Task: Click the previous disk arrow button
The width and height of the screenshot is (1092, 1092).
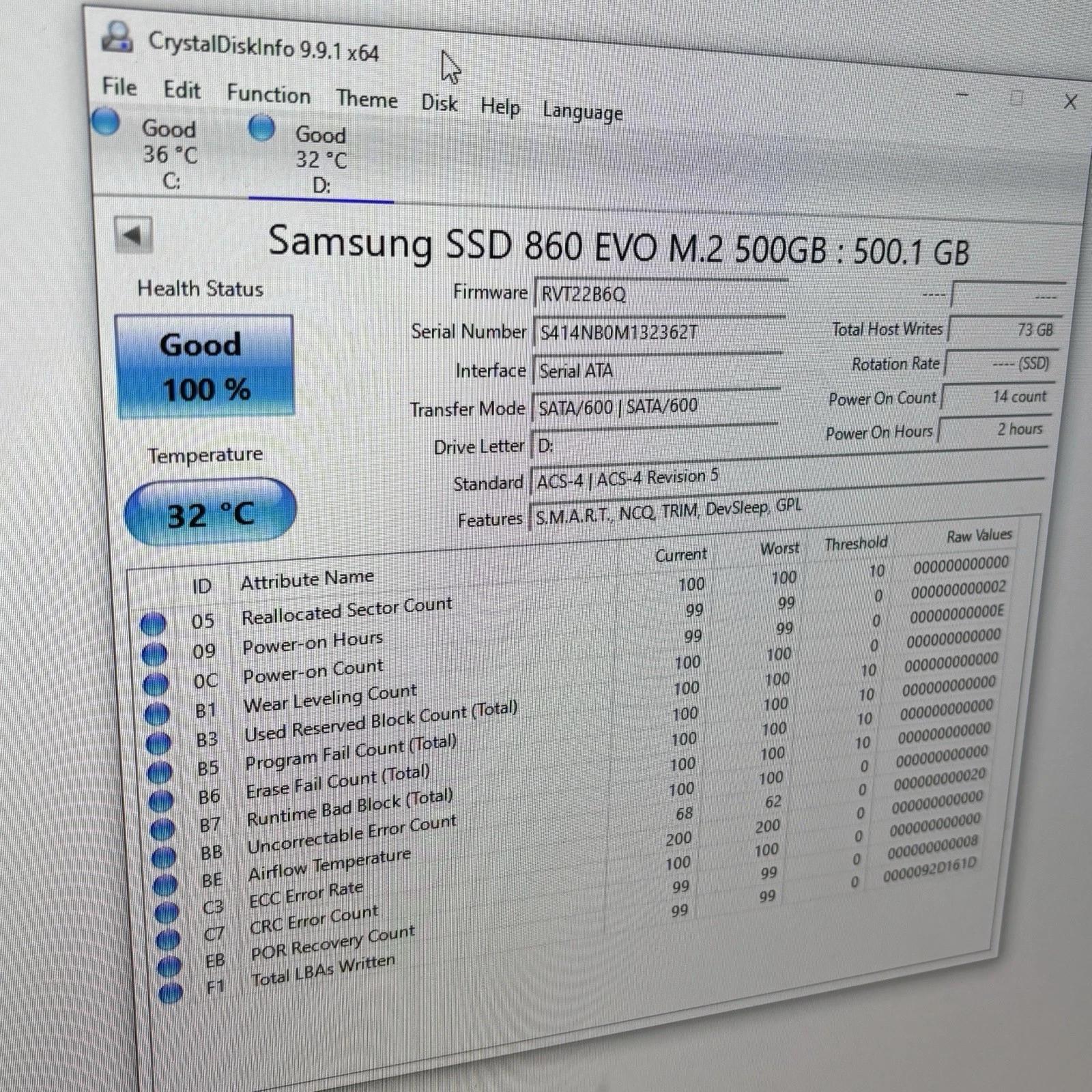Action: [133, 235]
